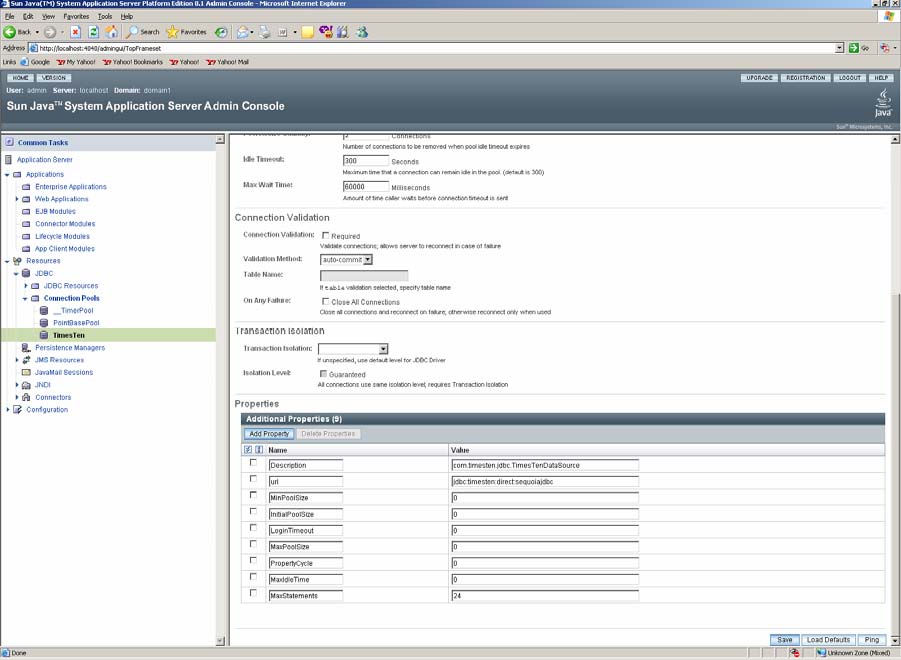
Task: Click the Max Wait Time input field
Action: point(365,187)
